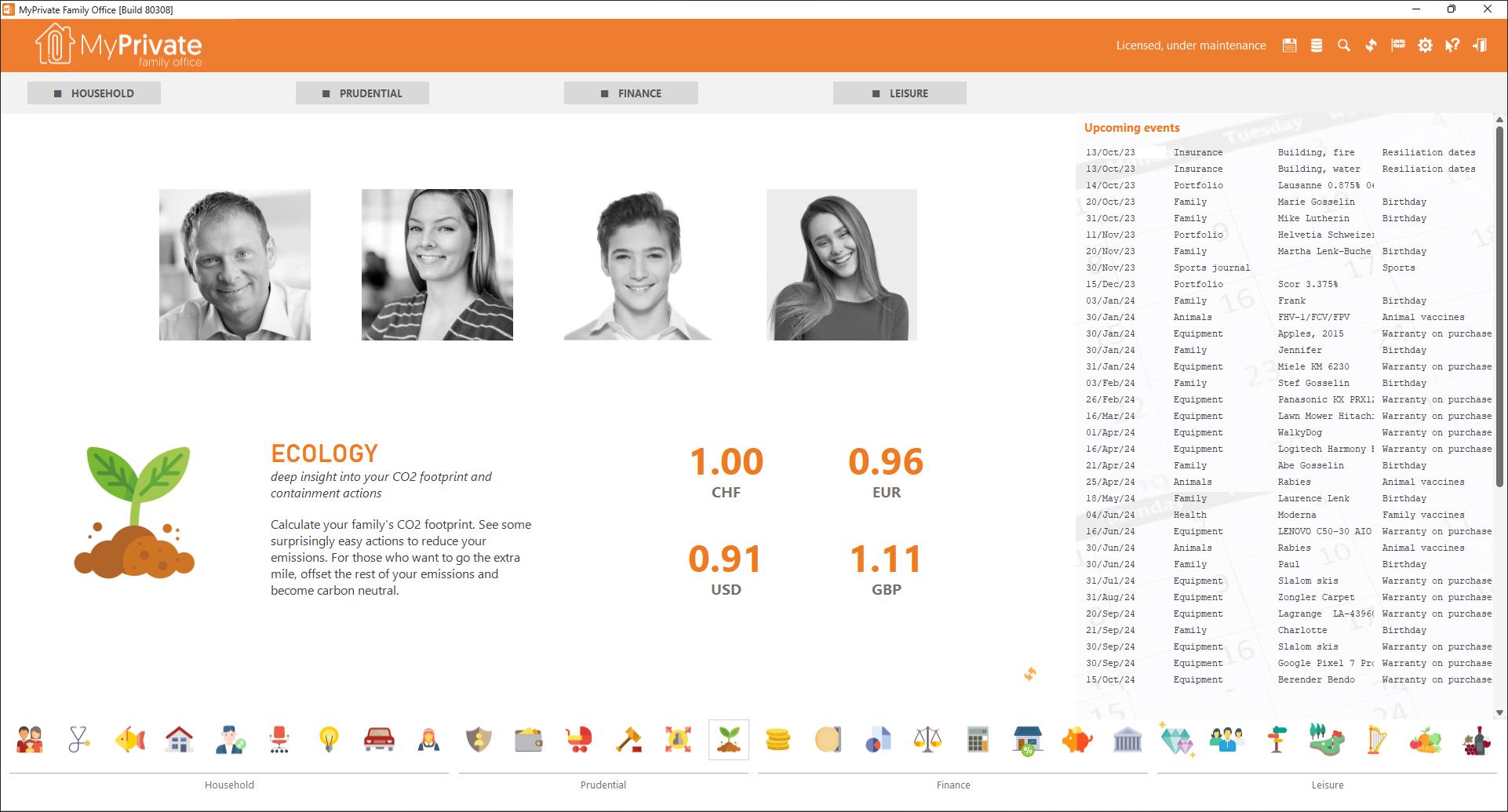Select the diamond jewelry icon in Leisure
1508x812 pixels.
pyautogui.click(x=1177, y=739)
